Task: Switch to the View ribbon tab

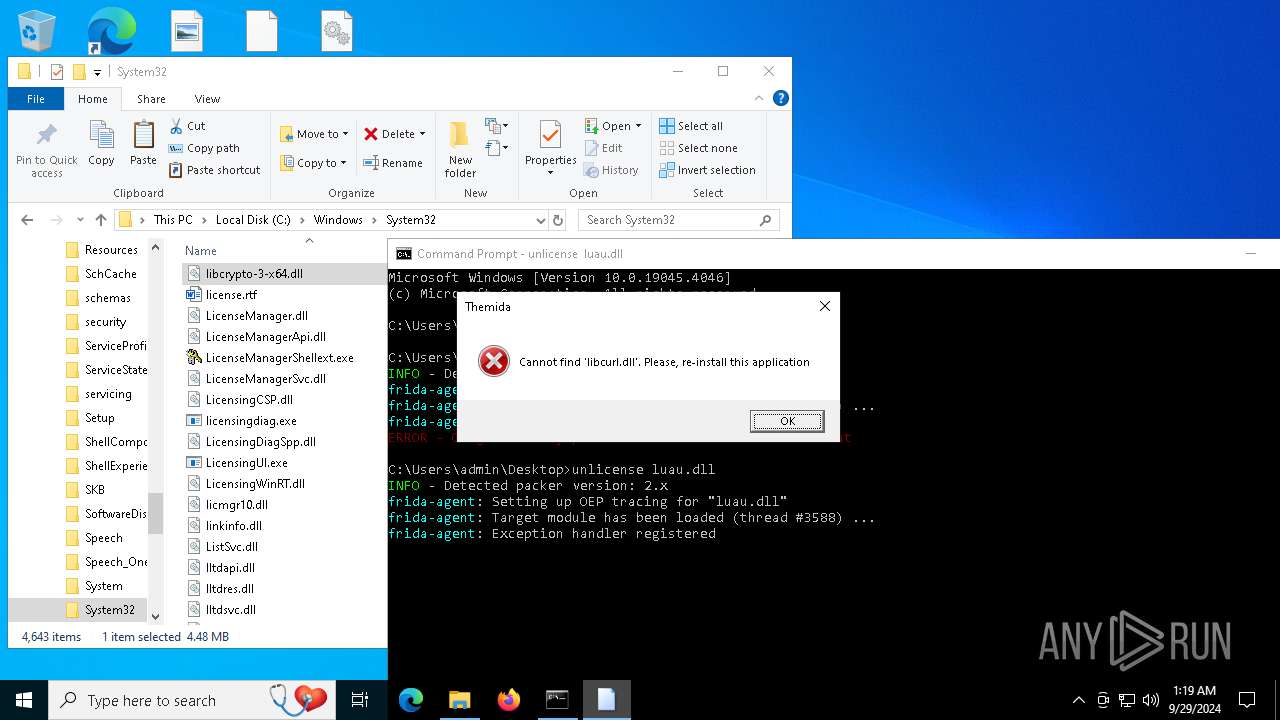Action: tap(207, 99)
